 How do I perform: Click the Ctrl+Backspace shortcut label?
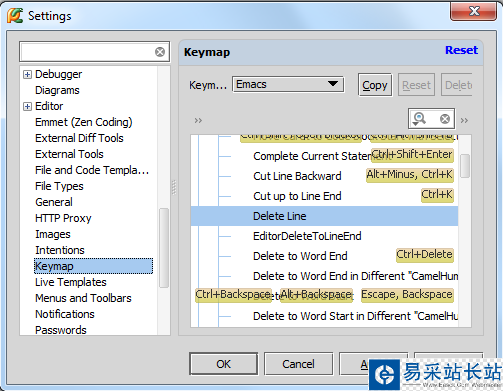pyautogui.click(x=233, y=295)
